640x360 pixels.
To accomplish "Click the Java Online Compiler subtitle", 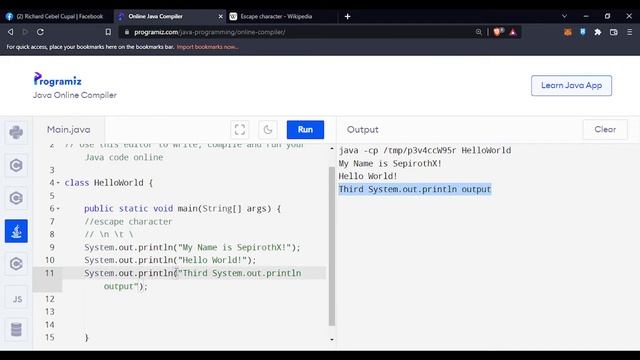I will 75,95.
